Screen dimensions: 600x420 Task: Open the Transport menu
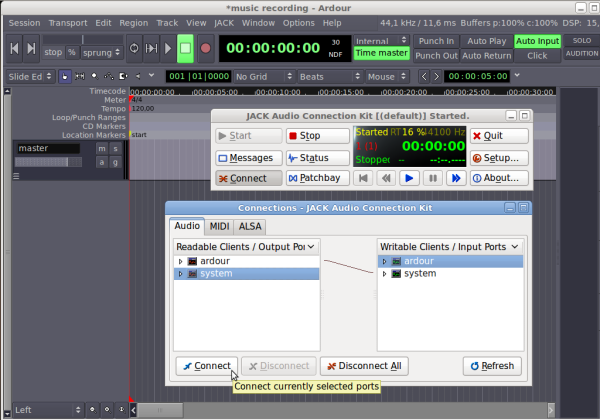click(x=68, y=23)
